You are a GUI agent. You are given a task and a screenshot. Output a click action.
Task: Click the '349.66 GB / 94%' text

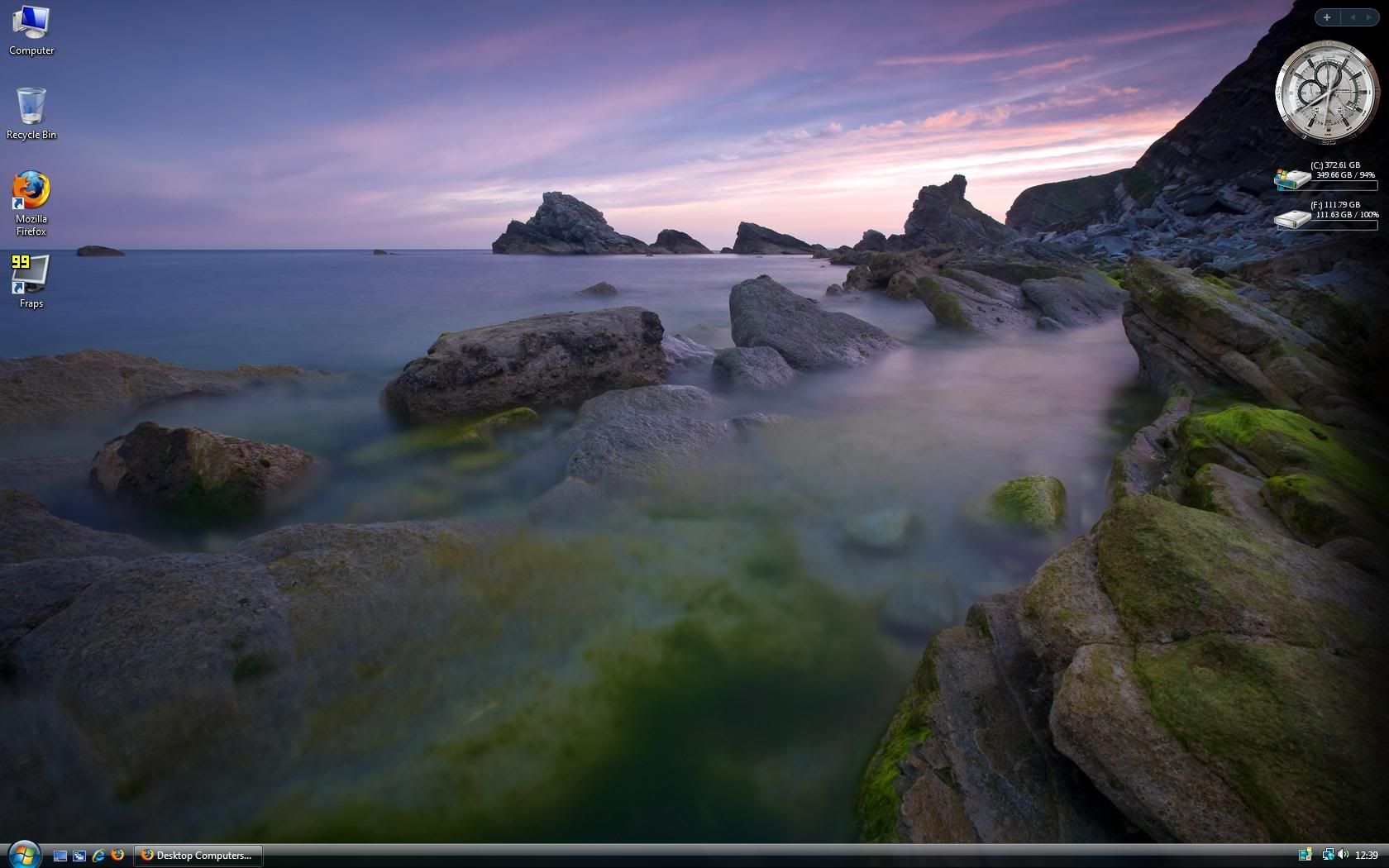pos(1346,175)
